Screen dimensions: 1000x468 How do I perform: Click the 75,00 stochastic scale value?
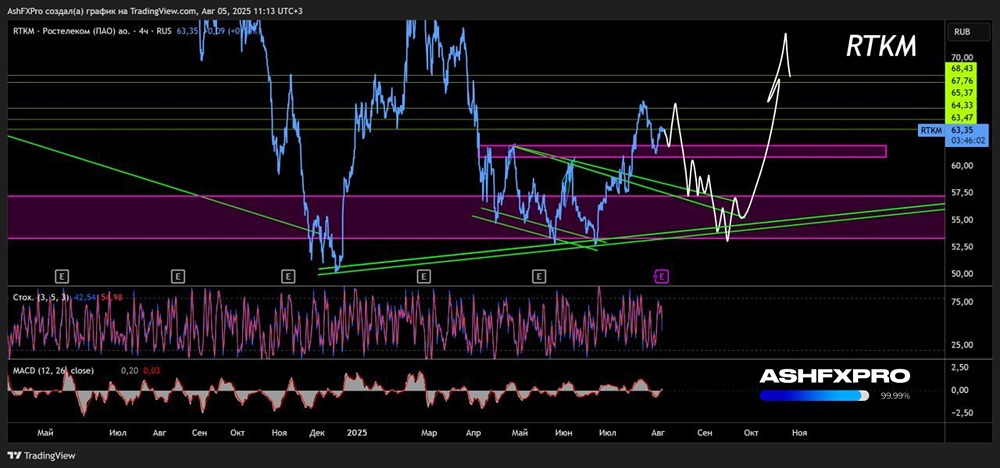(961, 302)
